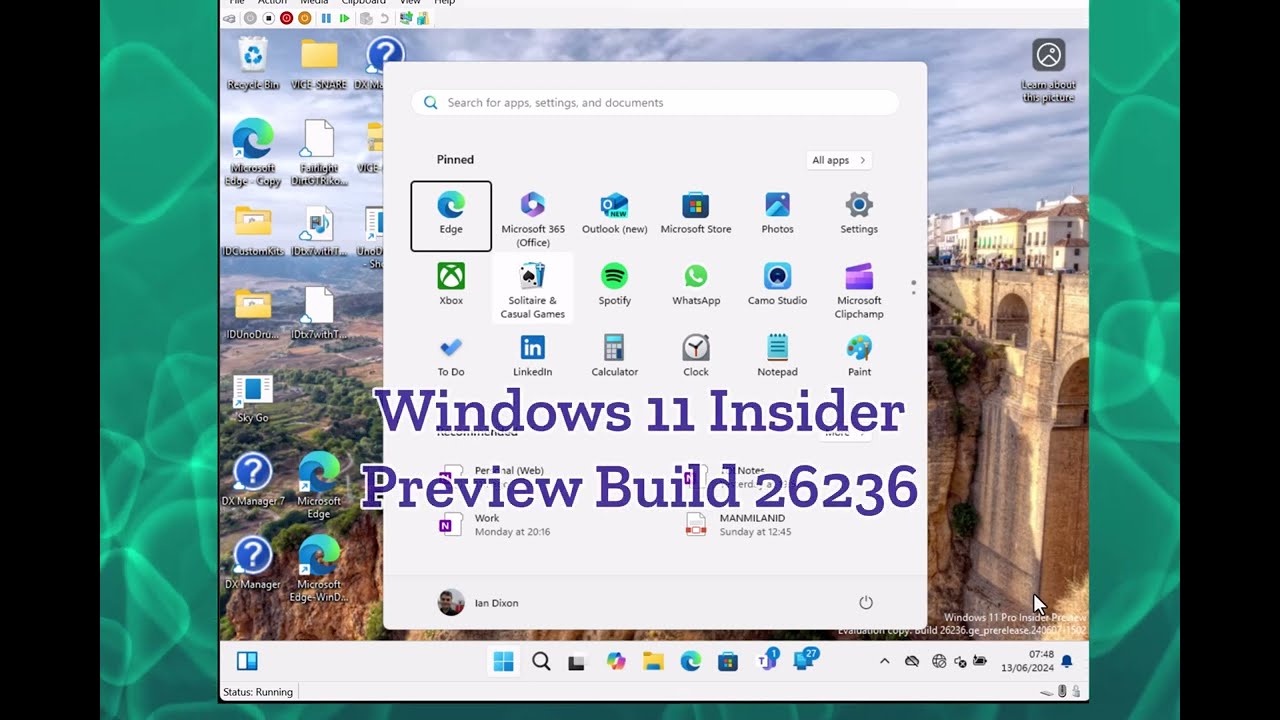Select Recycle Bin desktop icon
The width and height of the screenshot is (1280, 720).
[253, 63]
